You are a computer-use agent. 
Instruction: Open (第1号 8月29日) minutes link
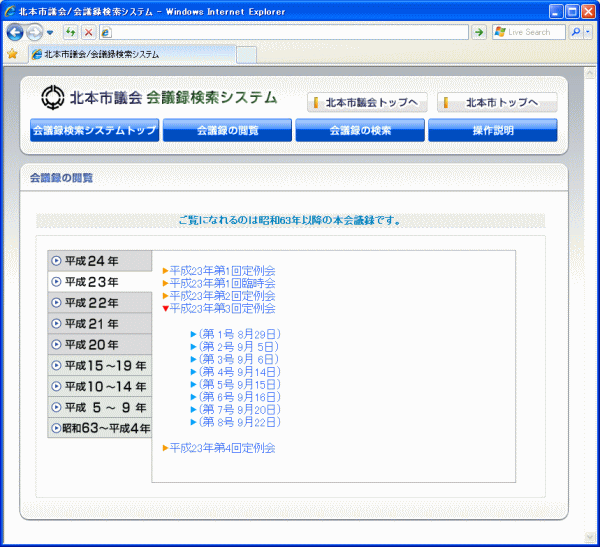click(240, 334)
